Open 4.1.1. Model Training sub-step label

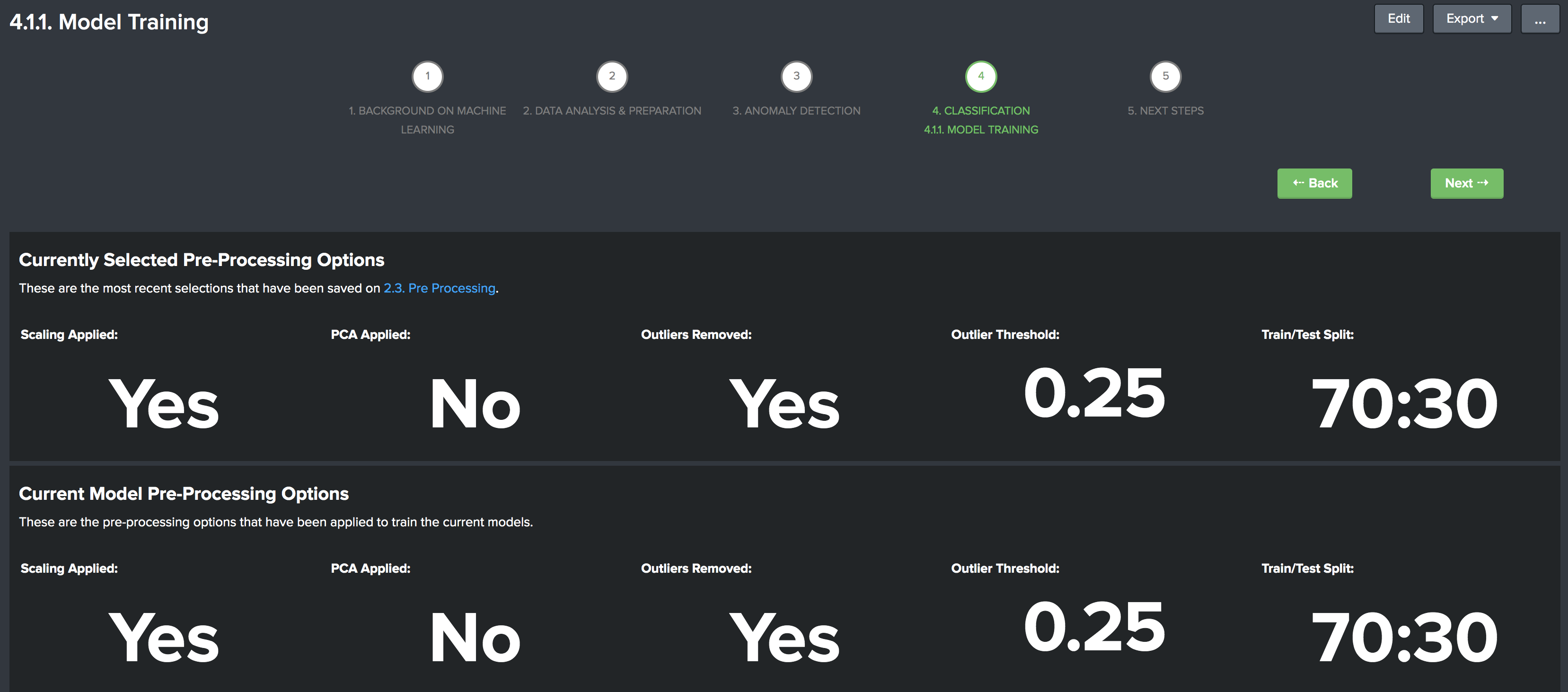pos(981,130)
